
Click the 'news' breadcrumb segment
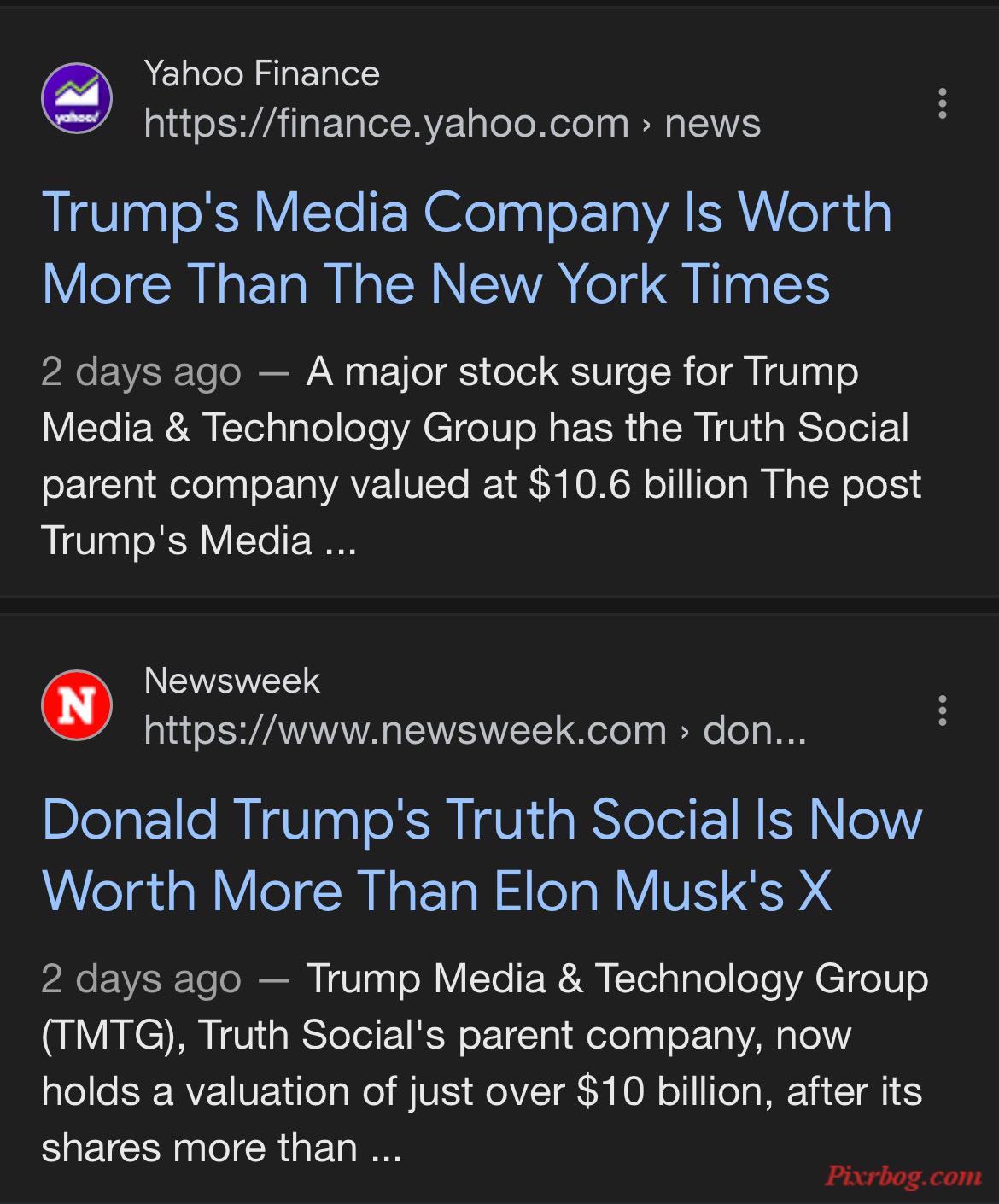pos(712,123)
